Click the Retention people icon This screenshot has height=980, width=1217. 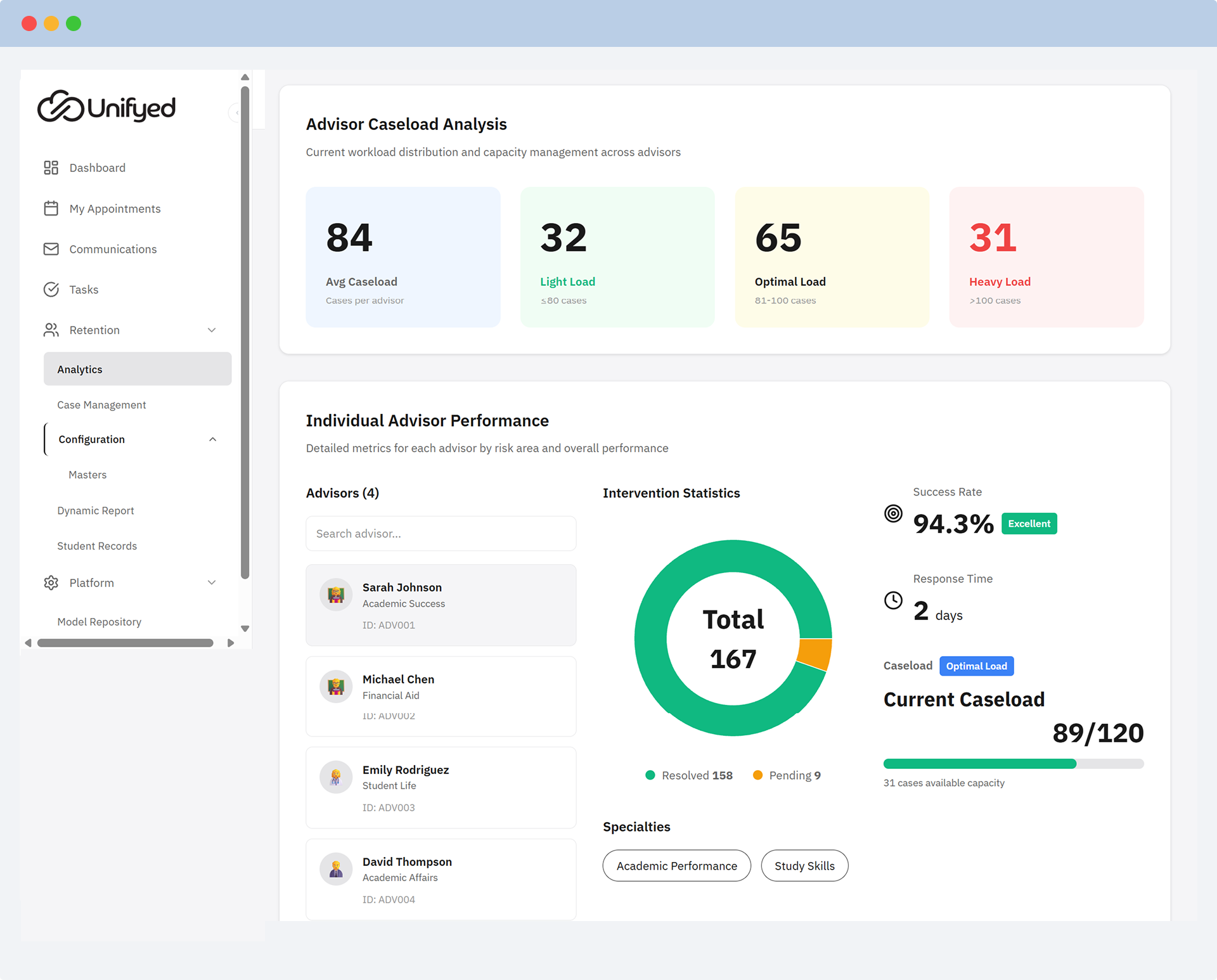coord(51,330)
